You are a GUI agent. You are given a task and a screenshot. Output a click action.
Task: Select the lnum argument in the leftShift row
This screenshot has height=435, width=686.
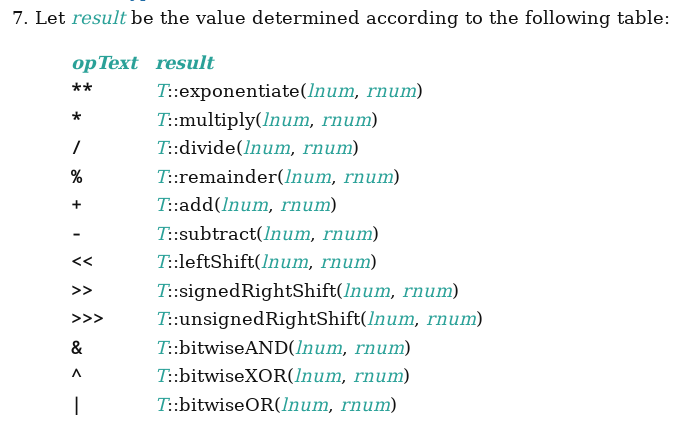pos(285,263)
